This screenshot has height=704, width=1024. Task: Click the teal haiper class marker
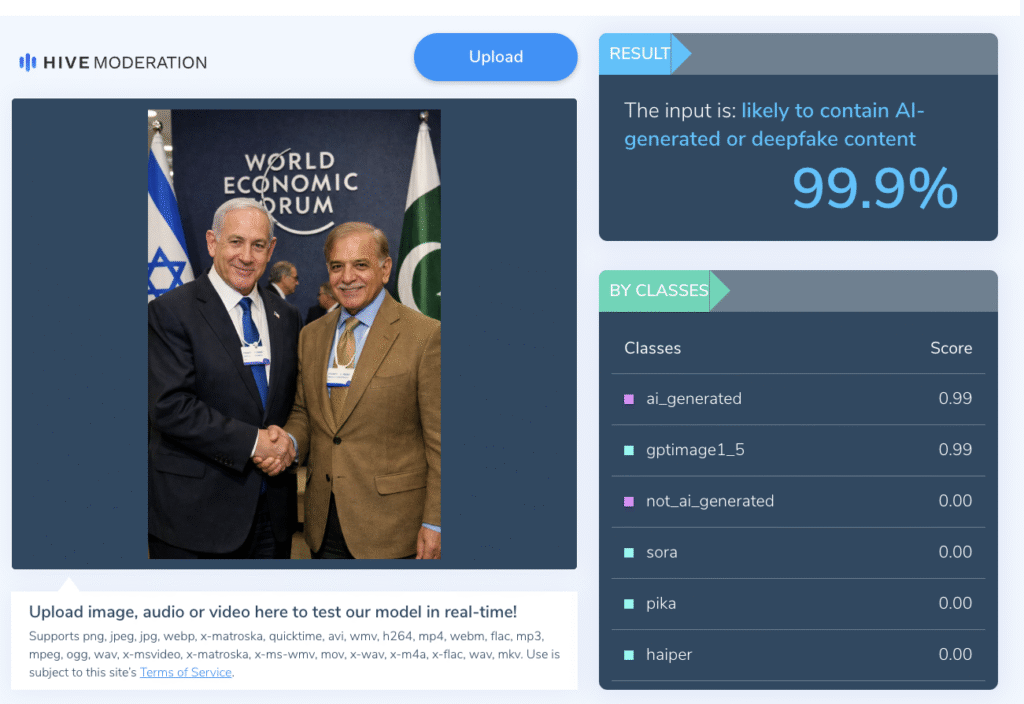629,654
